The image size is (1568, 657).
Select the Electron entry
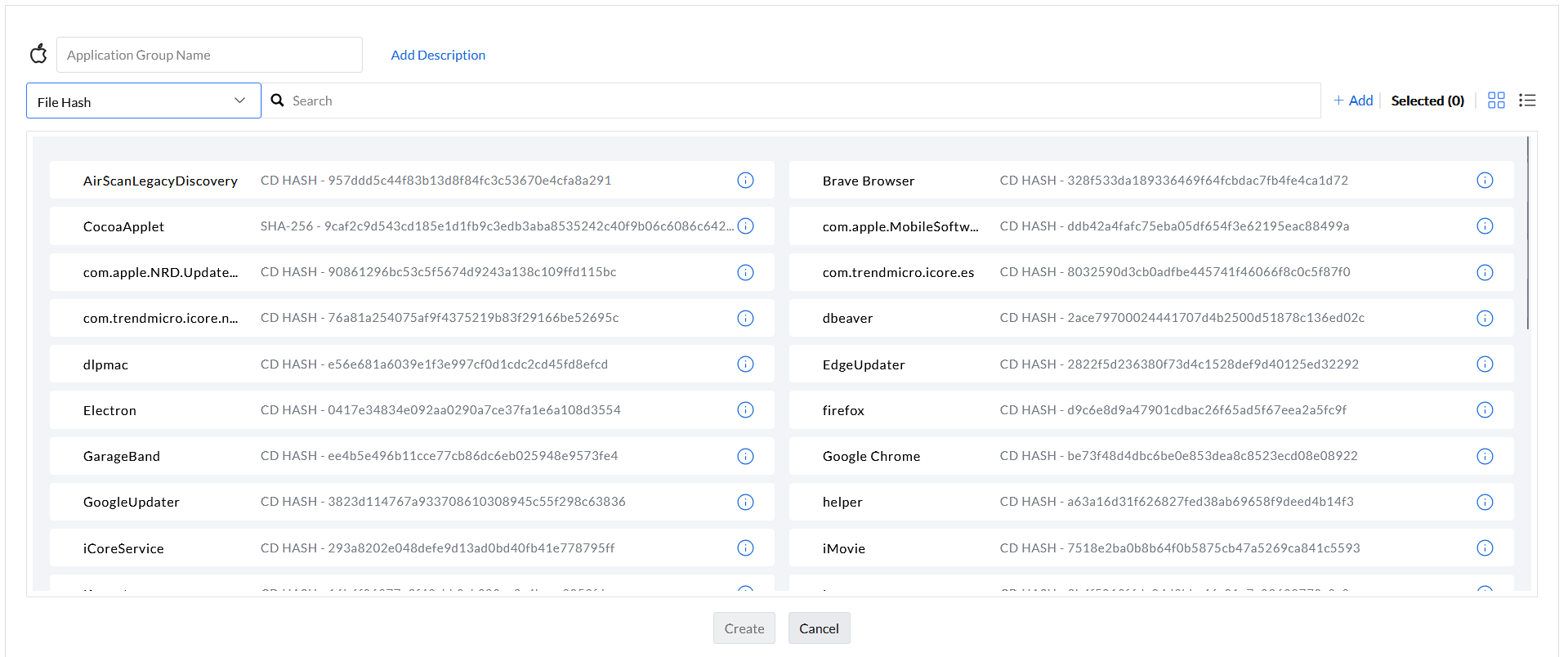[412, 410]
